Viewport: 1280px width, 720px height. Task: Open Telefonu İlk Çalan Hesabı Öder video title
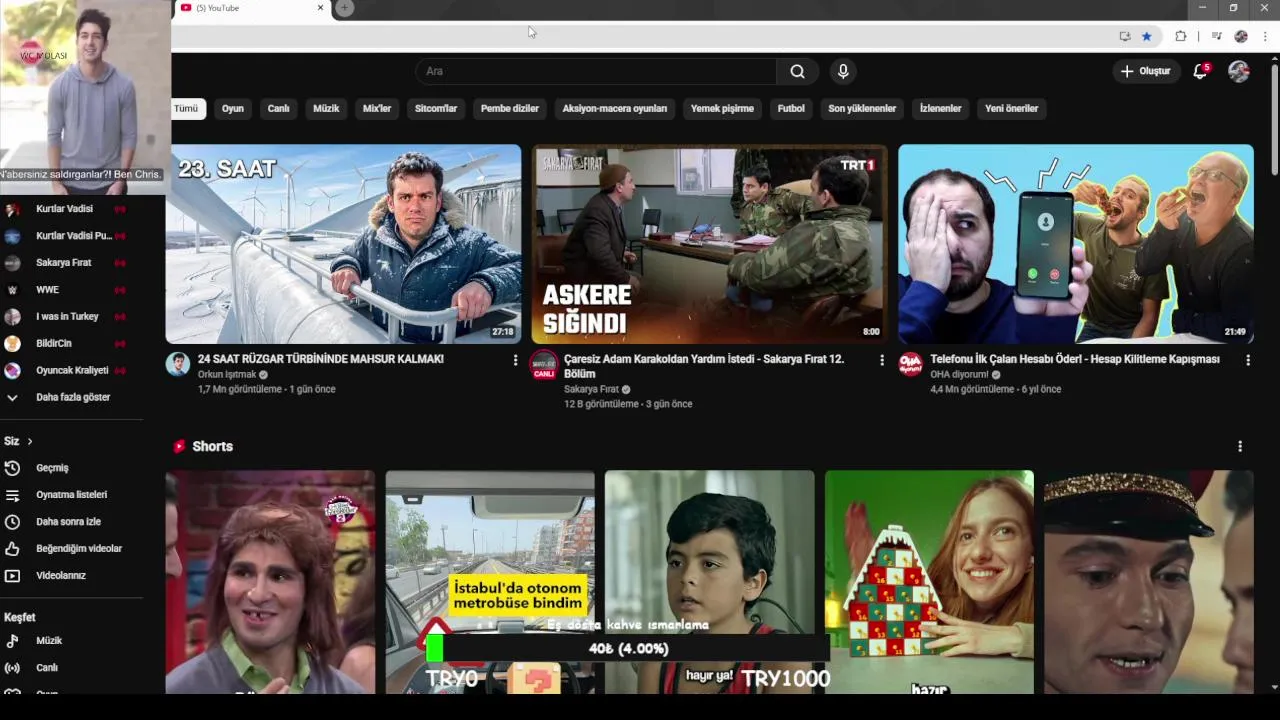pos(1075,359)
